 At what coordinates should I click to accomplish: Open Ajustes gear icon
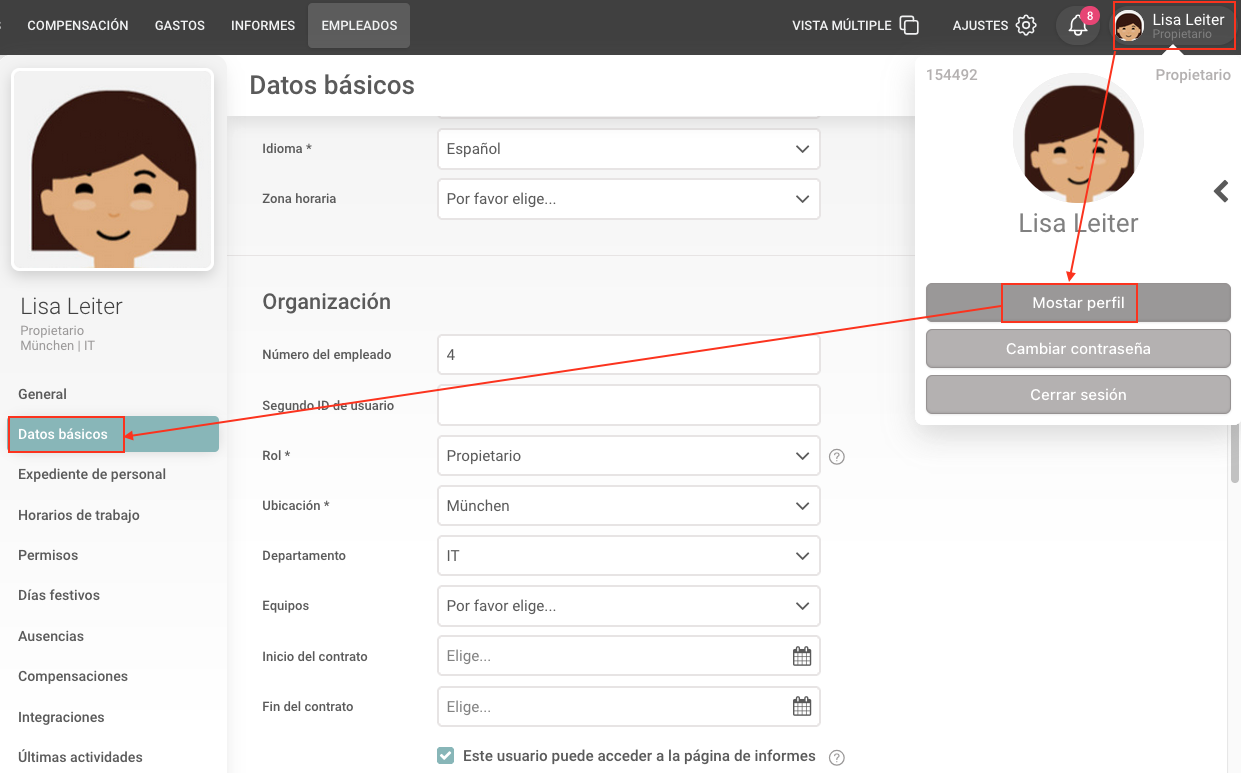(x=1026, y=25)
